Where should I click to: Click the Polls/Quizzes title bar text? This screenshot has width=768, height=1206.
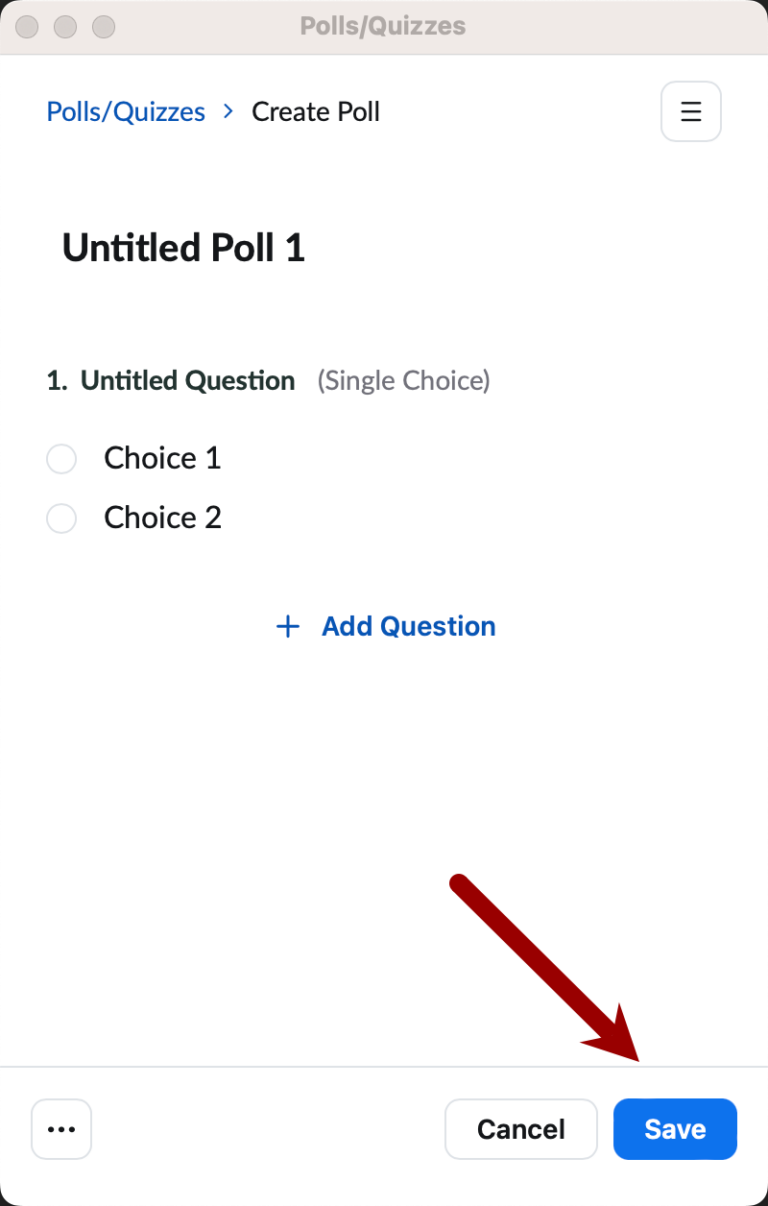383,26
